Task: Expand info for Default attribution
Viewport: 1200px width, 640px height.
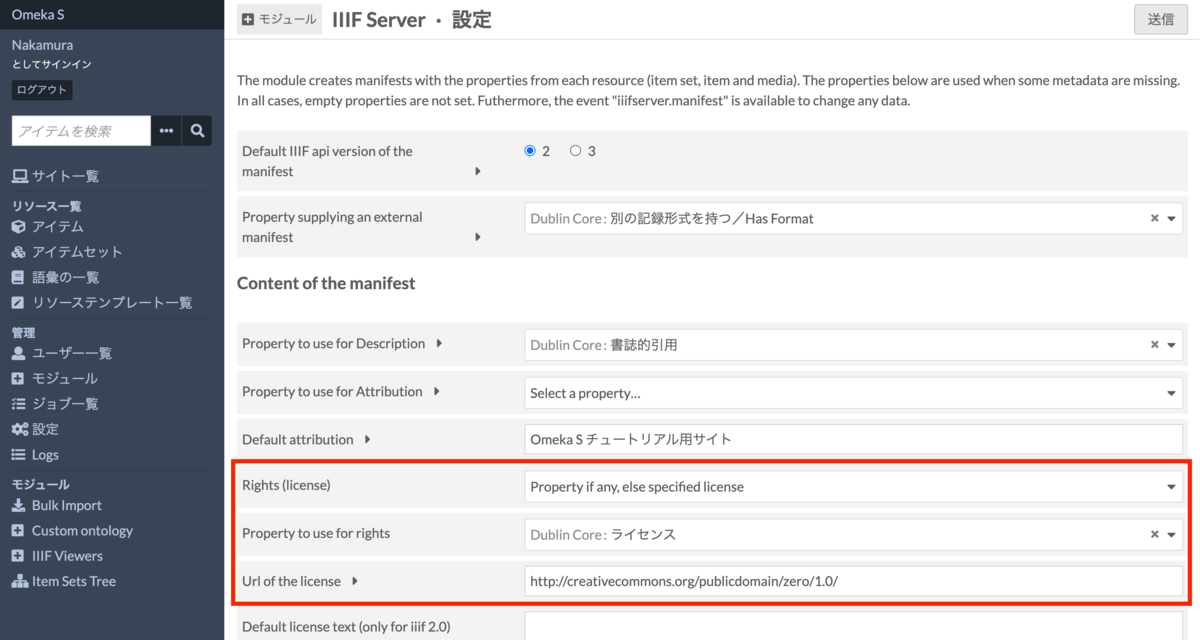Action: click(x=367, y=439)
